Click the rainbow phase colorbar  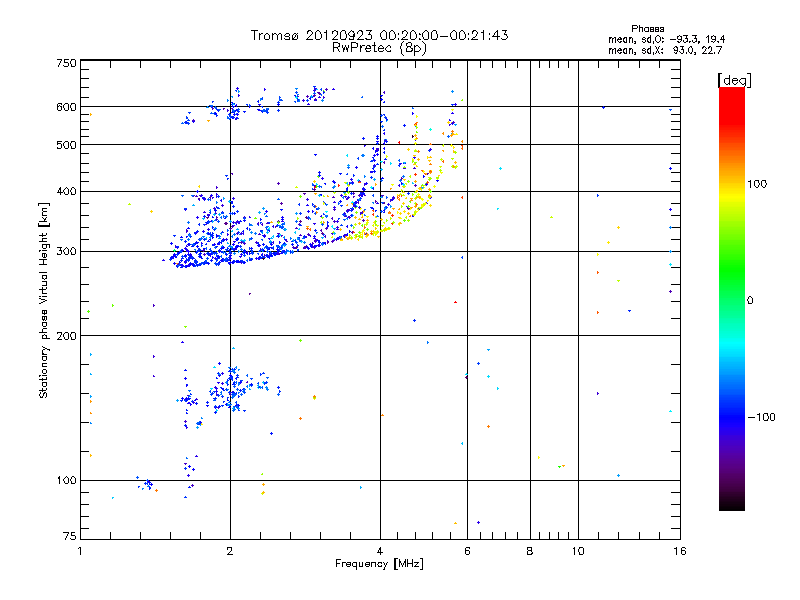pyautogui.click(x=732, y=298)
